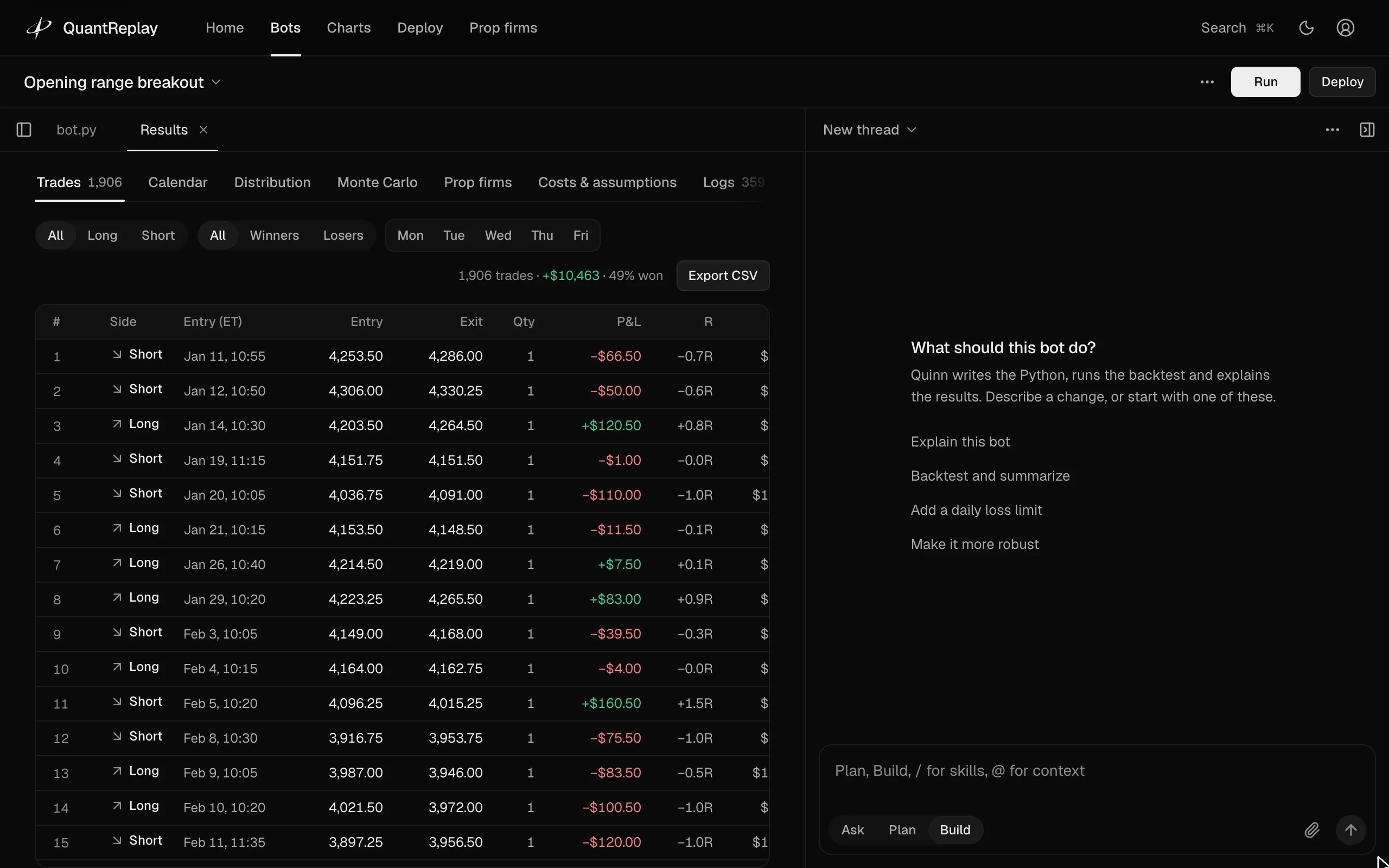Focus the chat prompt input field
This screenshot has height=868, width=1389.
coord(1096,771)
